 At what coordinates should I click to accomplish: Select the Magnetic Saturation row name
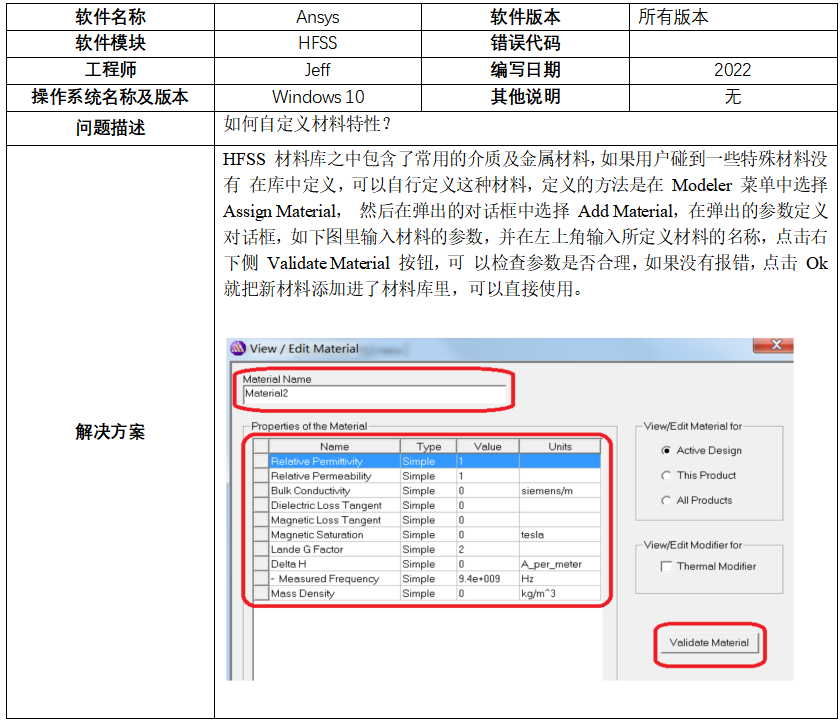[x=334, y=535]
